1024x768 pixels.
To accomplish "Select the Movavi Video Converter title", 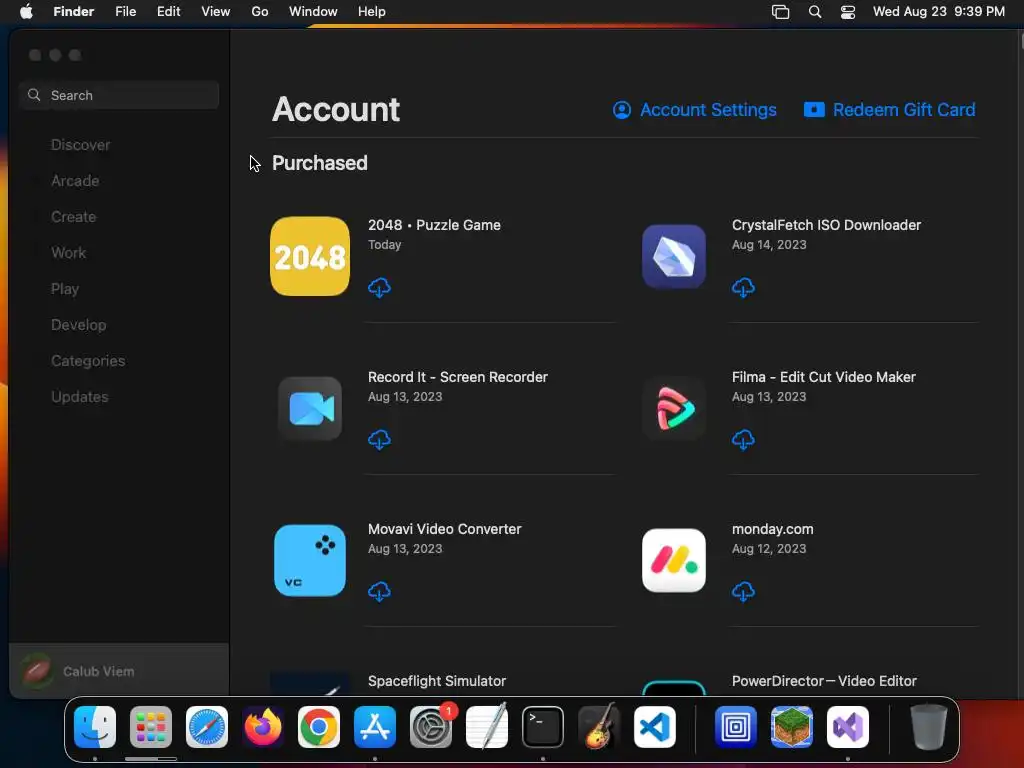I will [444, 529].
